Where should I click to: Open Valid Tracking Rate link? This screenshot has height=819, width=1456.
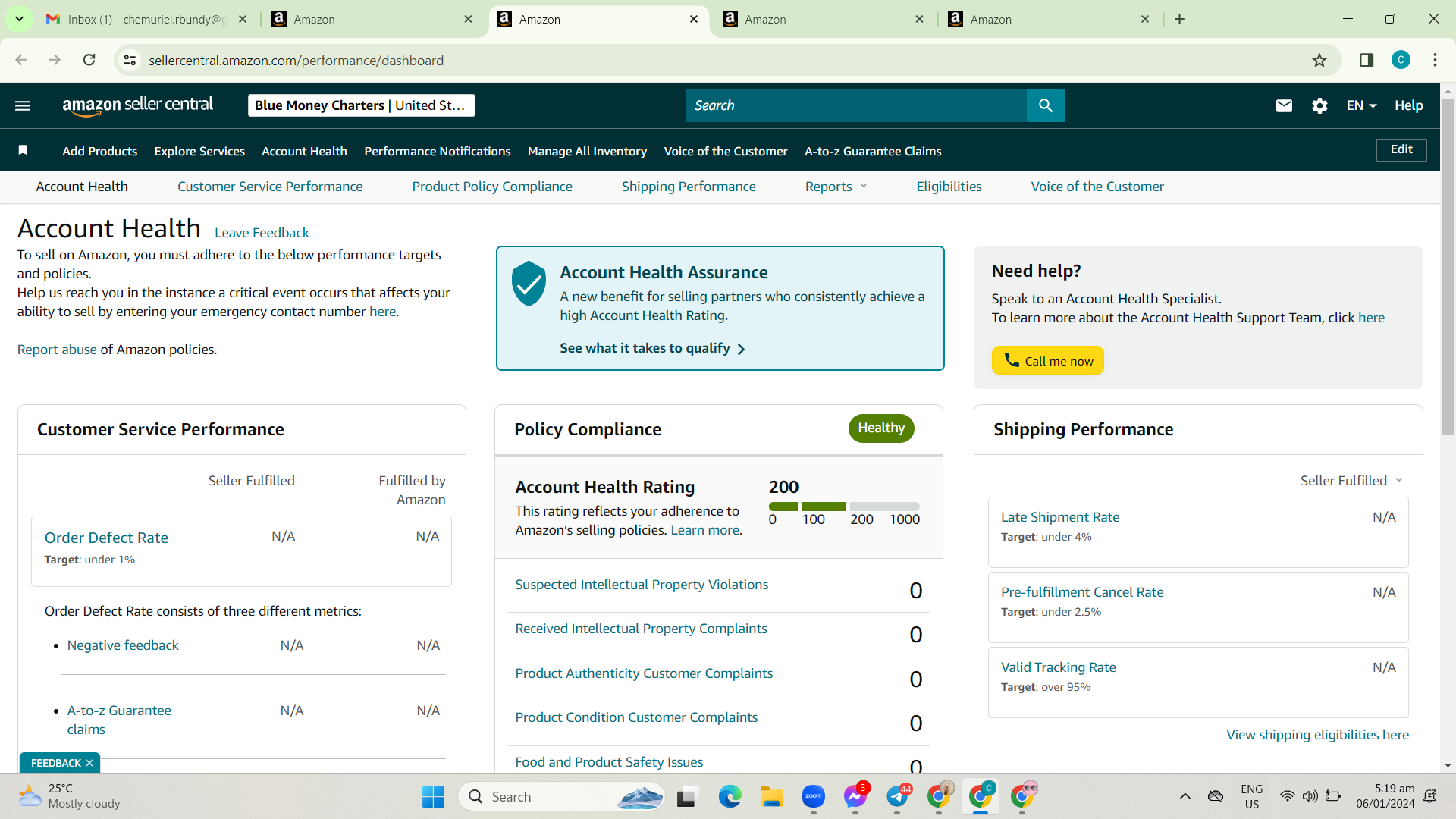(1059, 667)
